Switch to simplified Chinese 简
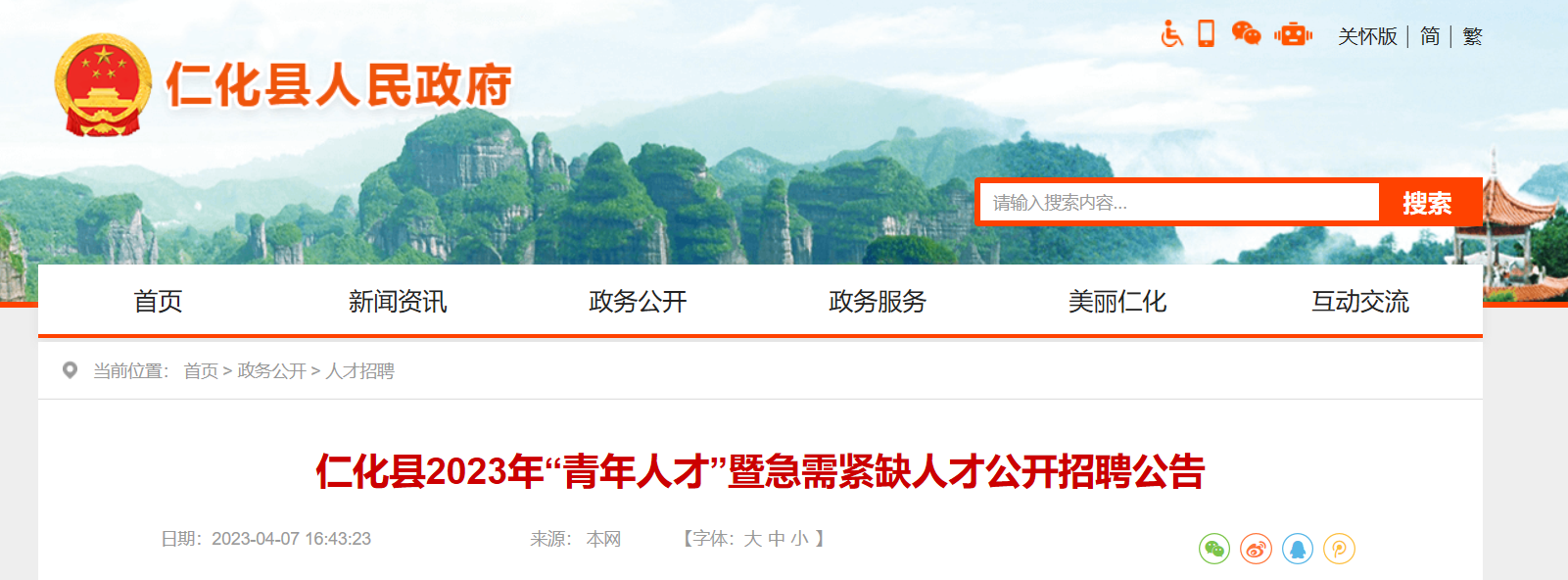This screenshot has height=580, width=1568. click(x=1430, y=36)
